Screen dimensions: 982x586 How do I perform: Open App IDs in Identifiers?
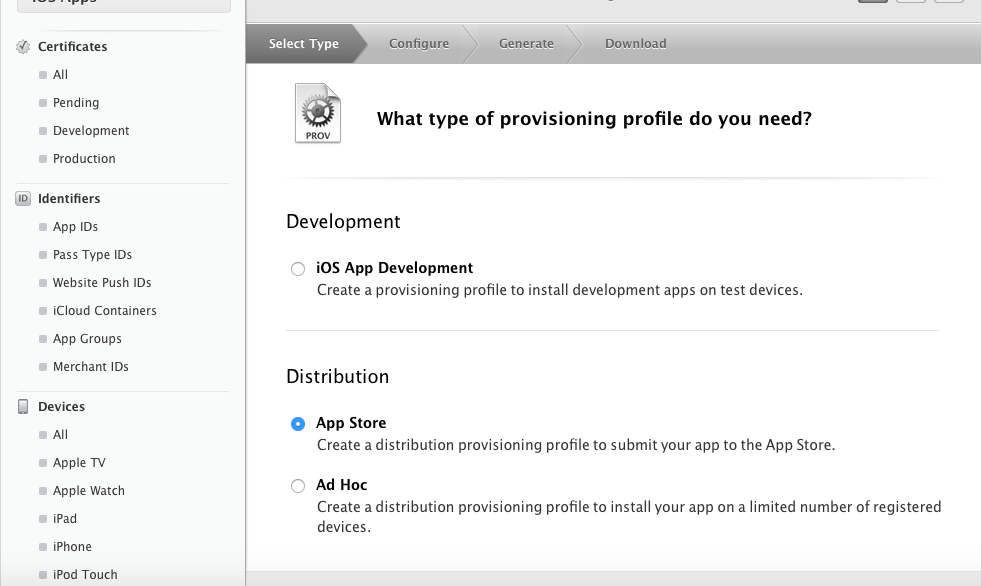pos(75,227)
